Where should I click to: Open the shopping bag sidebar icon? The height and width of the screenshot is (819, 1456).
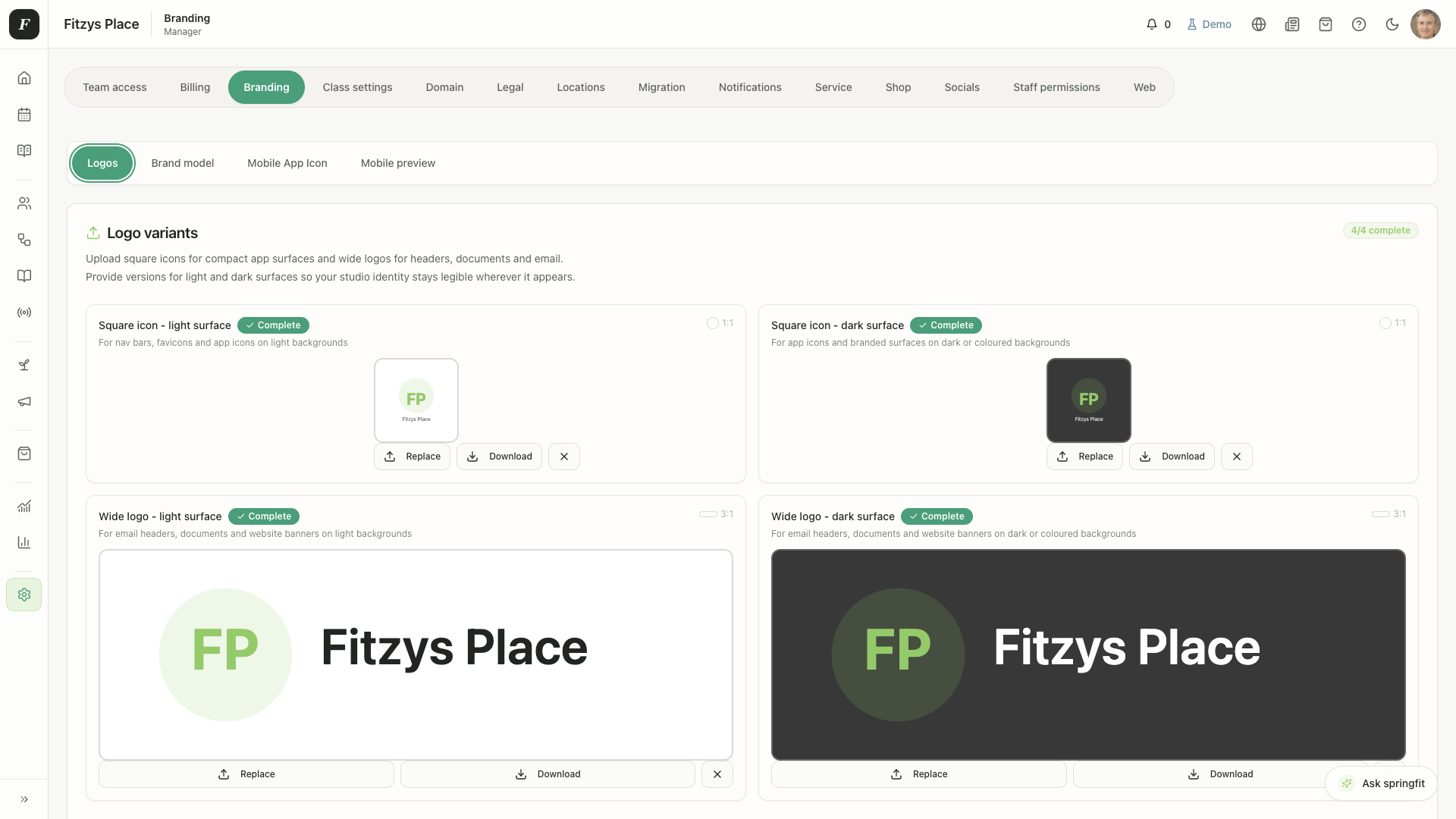[24, 453]
